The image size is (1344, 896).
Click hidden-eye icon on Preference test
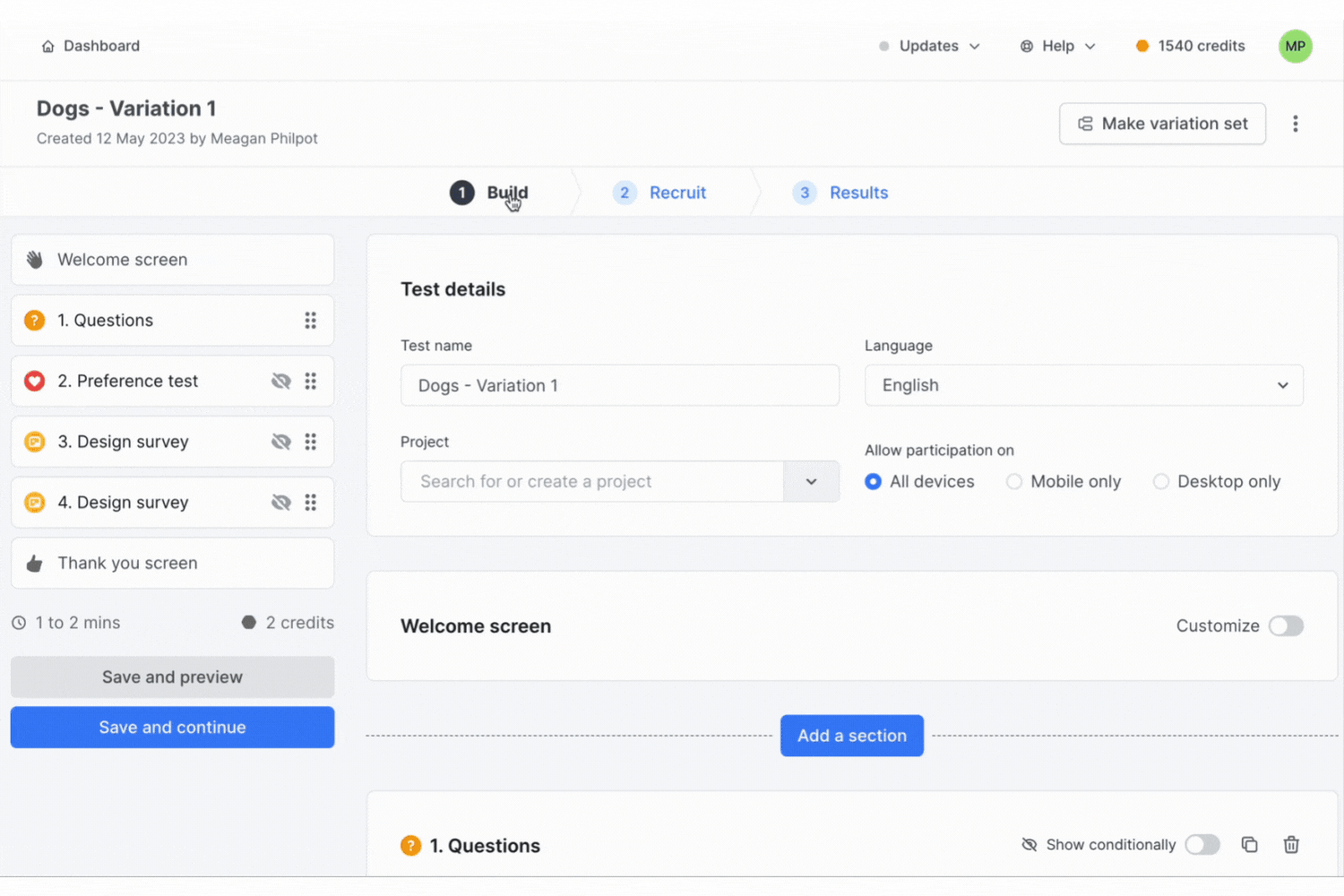pos(281,382)
